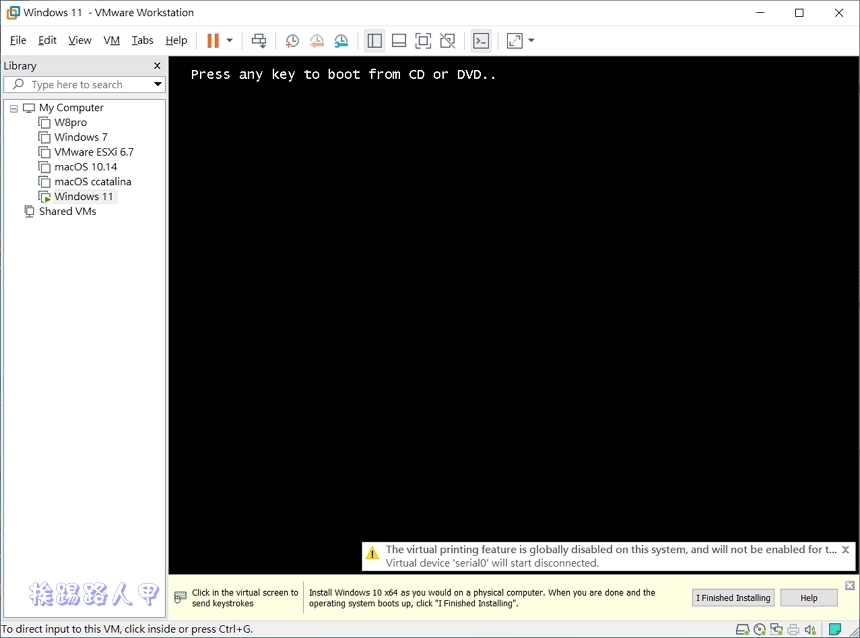Click the I Finished Installing button
Image resolution: width=860 pixels, height=638 pixels.
click(732, 597)
